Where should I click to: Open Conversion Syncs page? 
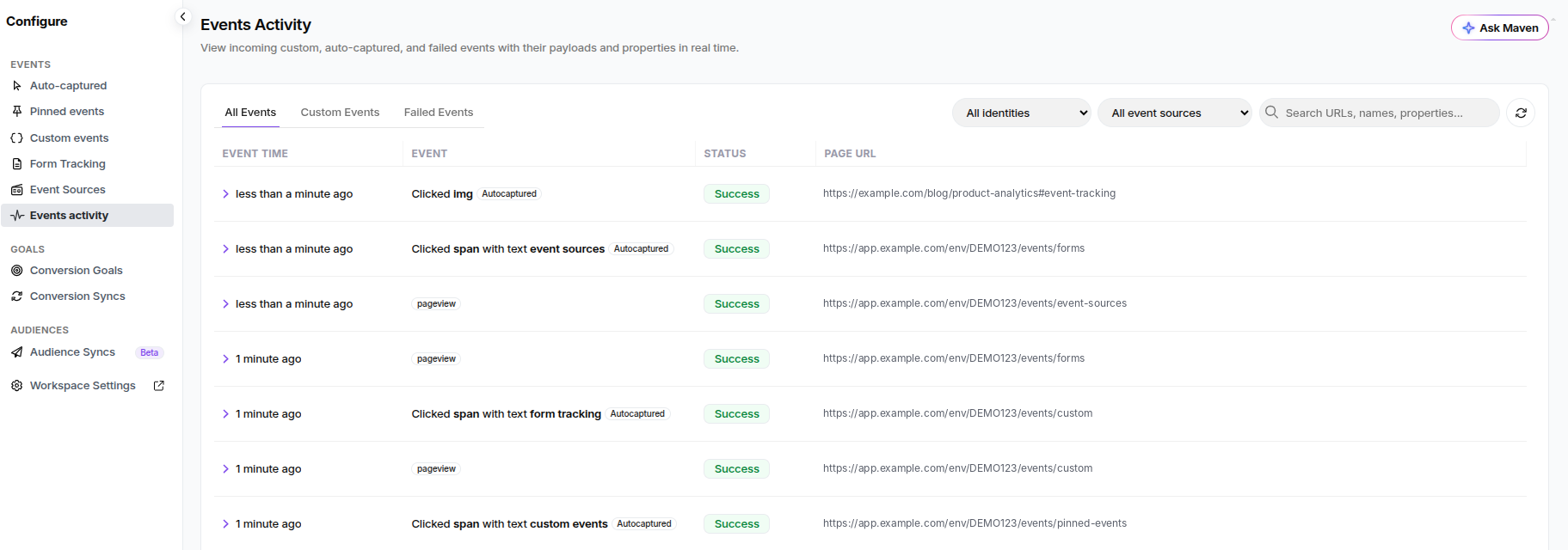click(x=87, y=296)
